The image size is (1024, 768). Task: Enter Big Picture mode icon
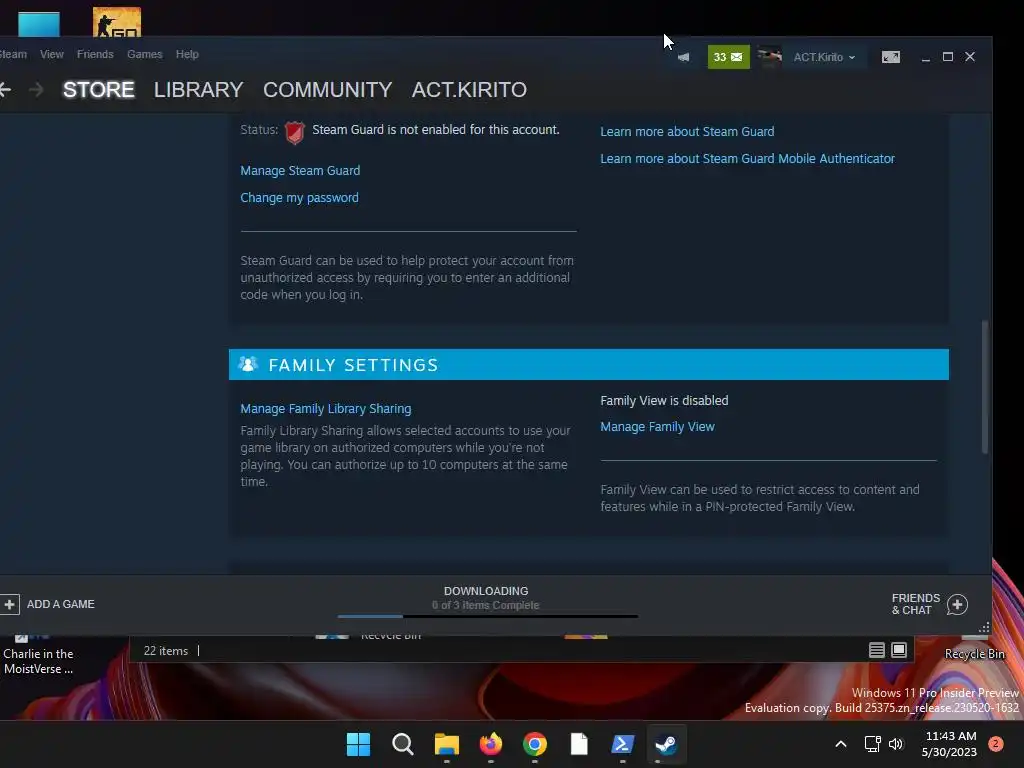pos(891,57)
